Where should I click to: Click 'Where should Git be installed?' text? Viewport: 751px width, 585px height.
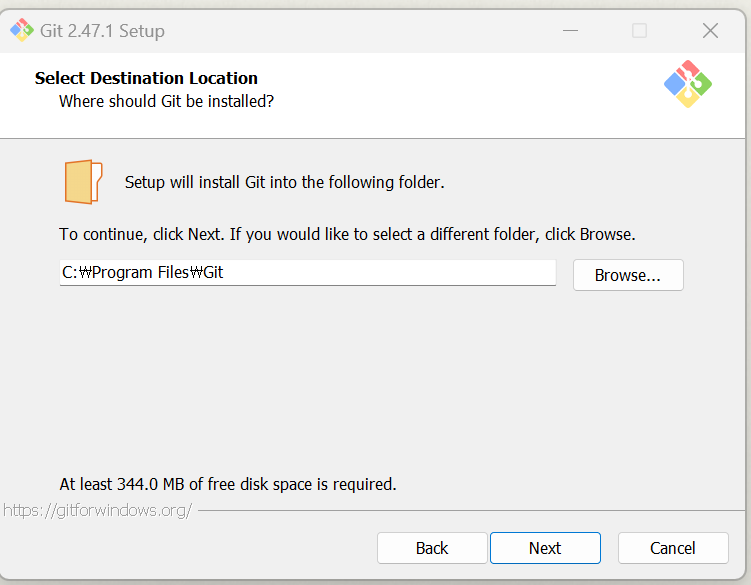coord(166,102)
